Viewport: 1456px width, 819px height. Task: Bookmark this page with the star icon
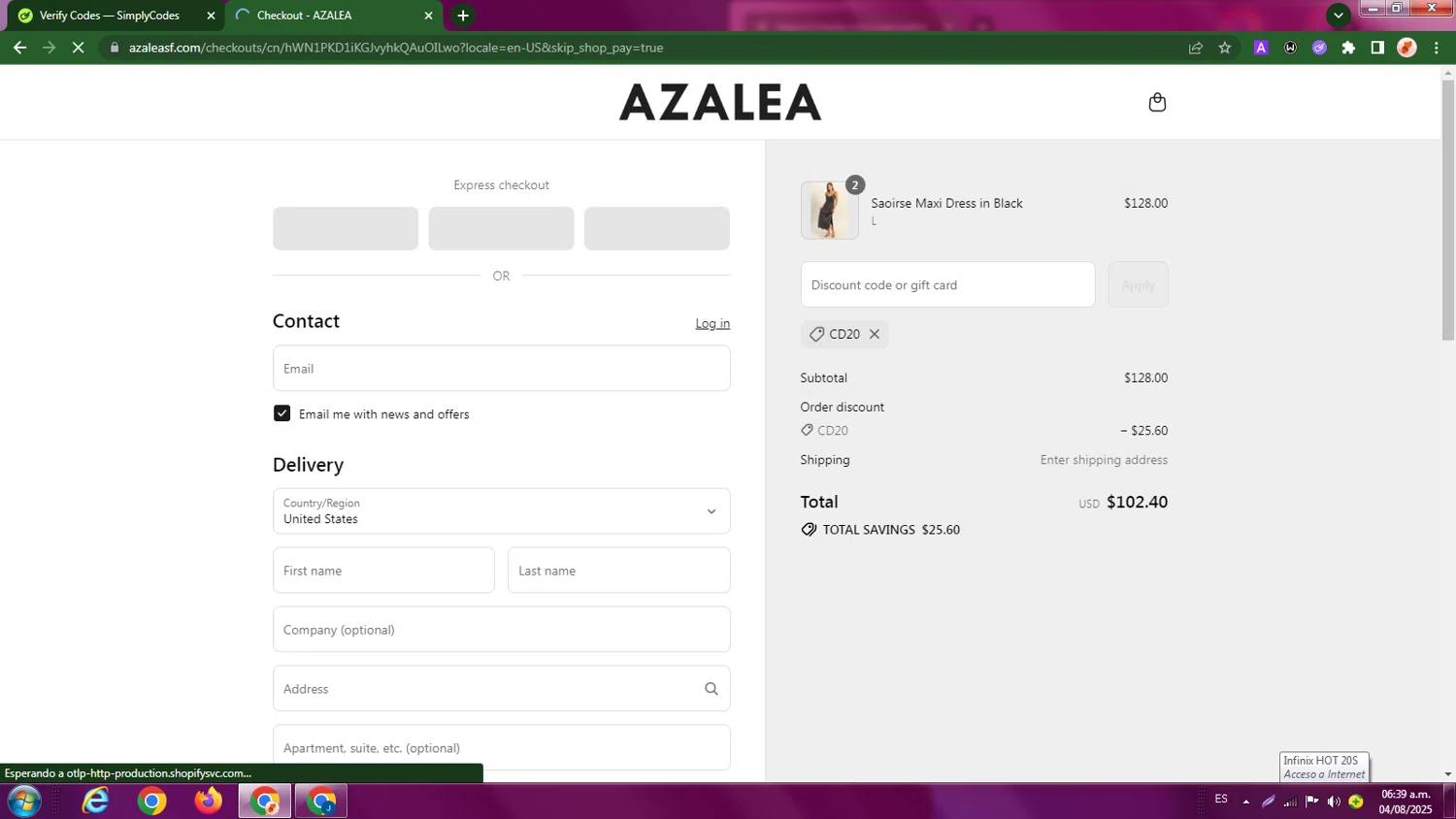[x=1225, y=48]
